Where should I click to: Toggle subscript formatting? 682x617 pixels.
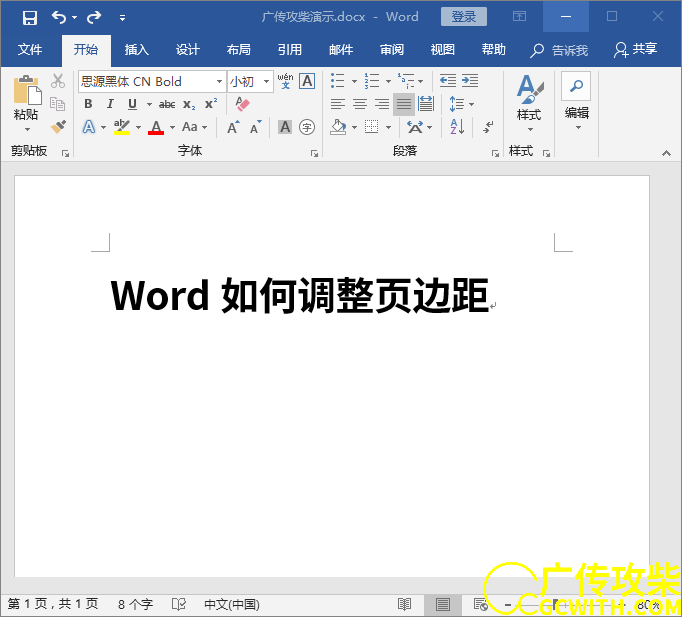[x=189, y=104]
